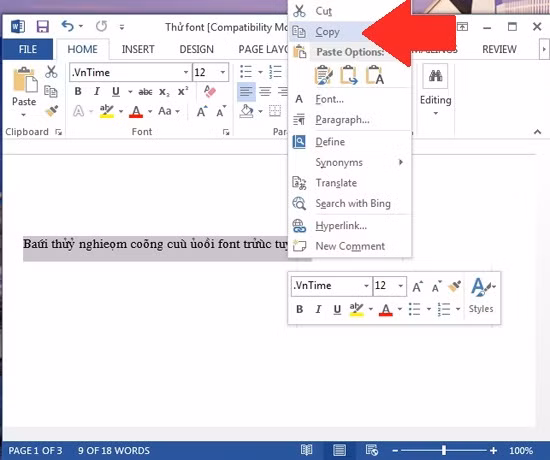The width and height of the screenshot is (550, 460).
Task: Click the ribbon Copy icon
Action: click(51, 92)
